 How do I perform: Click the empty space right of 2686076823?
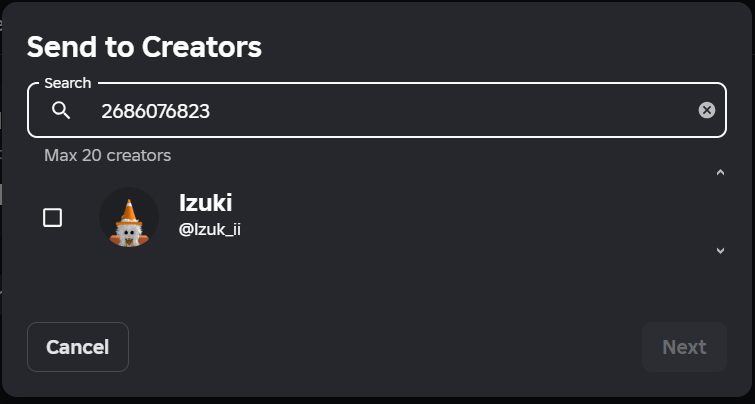(453, 111)
